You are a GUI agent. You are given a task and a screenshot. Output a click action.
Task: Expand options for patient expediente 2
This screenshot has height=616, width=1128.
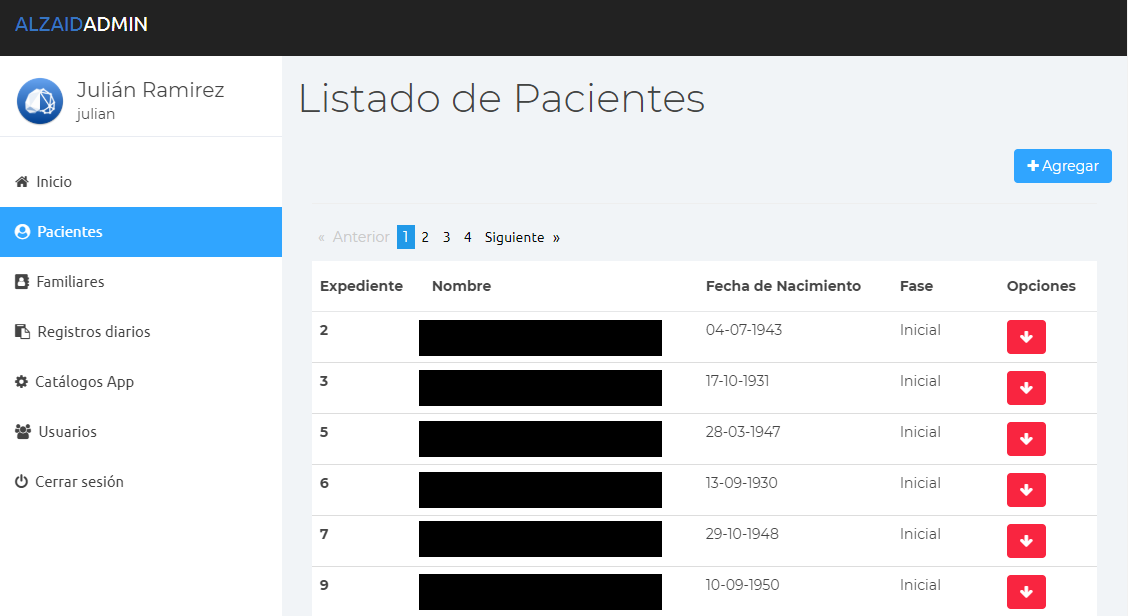1026,337
